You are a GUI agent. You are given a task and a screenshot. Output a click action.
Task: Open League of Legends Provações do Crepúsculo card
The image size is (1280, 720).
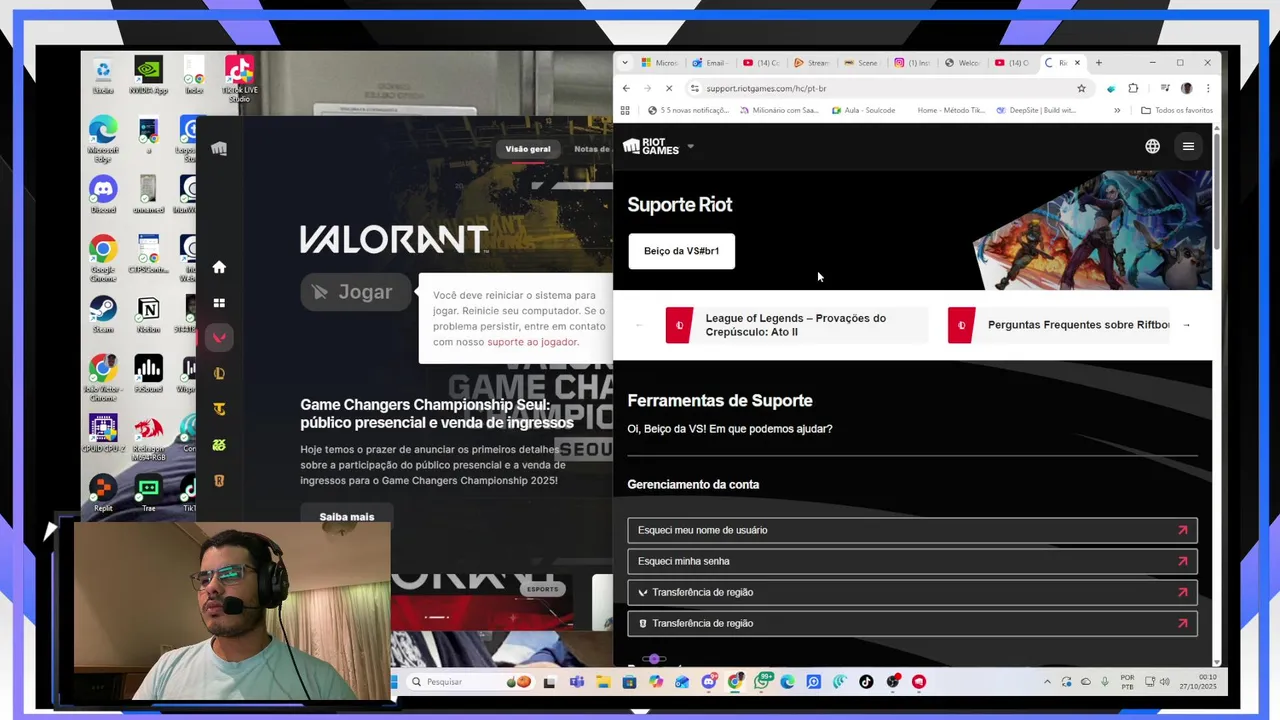(797, 325)
